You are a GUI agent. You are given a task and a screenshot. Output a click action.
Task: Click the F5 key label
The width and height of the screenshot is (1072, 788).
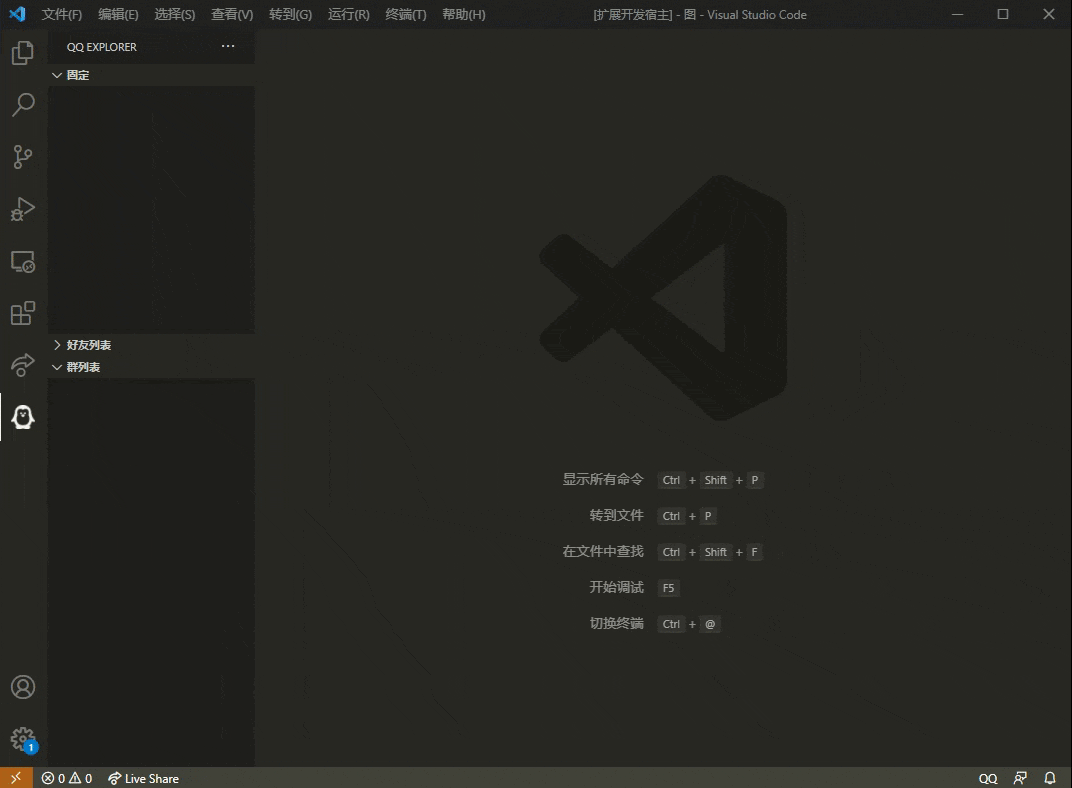point(669,588)
